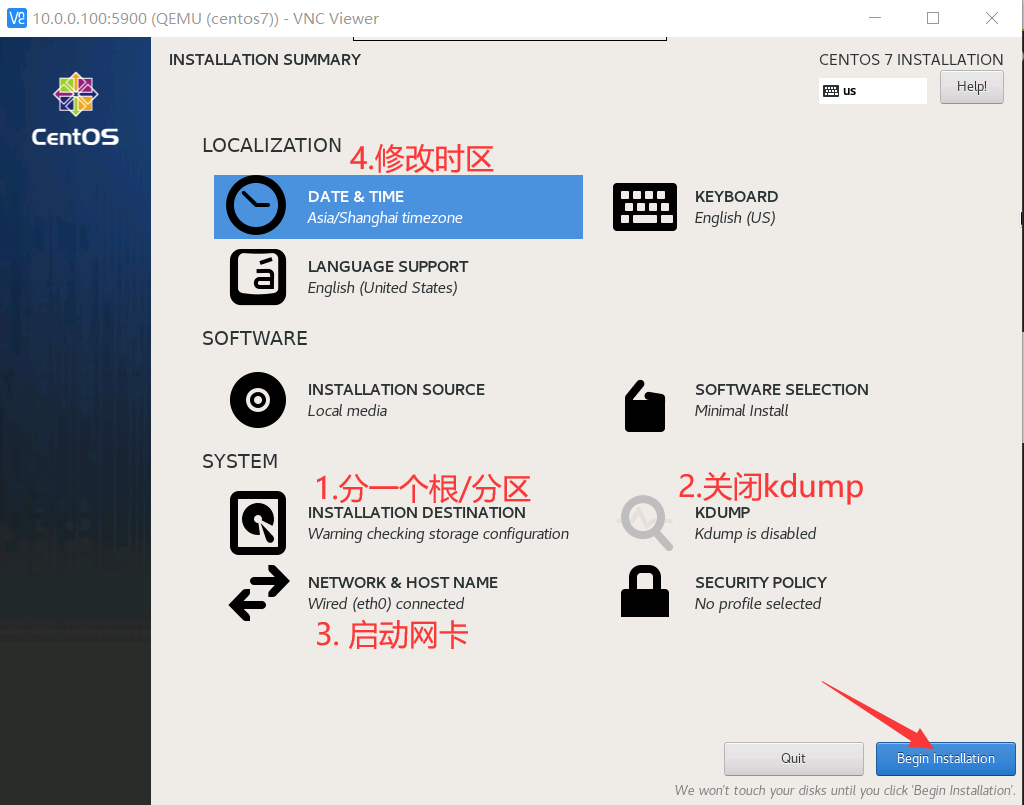
Task: Select the SOFTWARE SELECTION label
Action: pyautogui.click(x=782, y=390)
